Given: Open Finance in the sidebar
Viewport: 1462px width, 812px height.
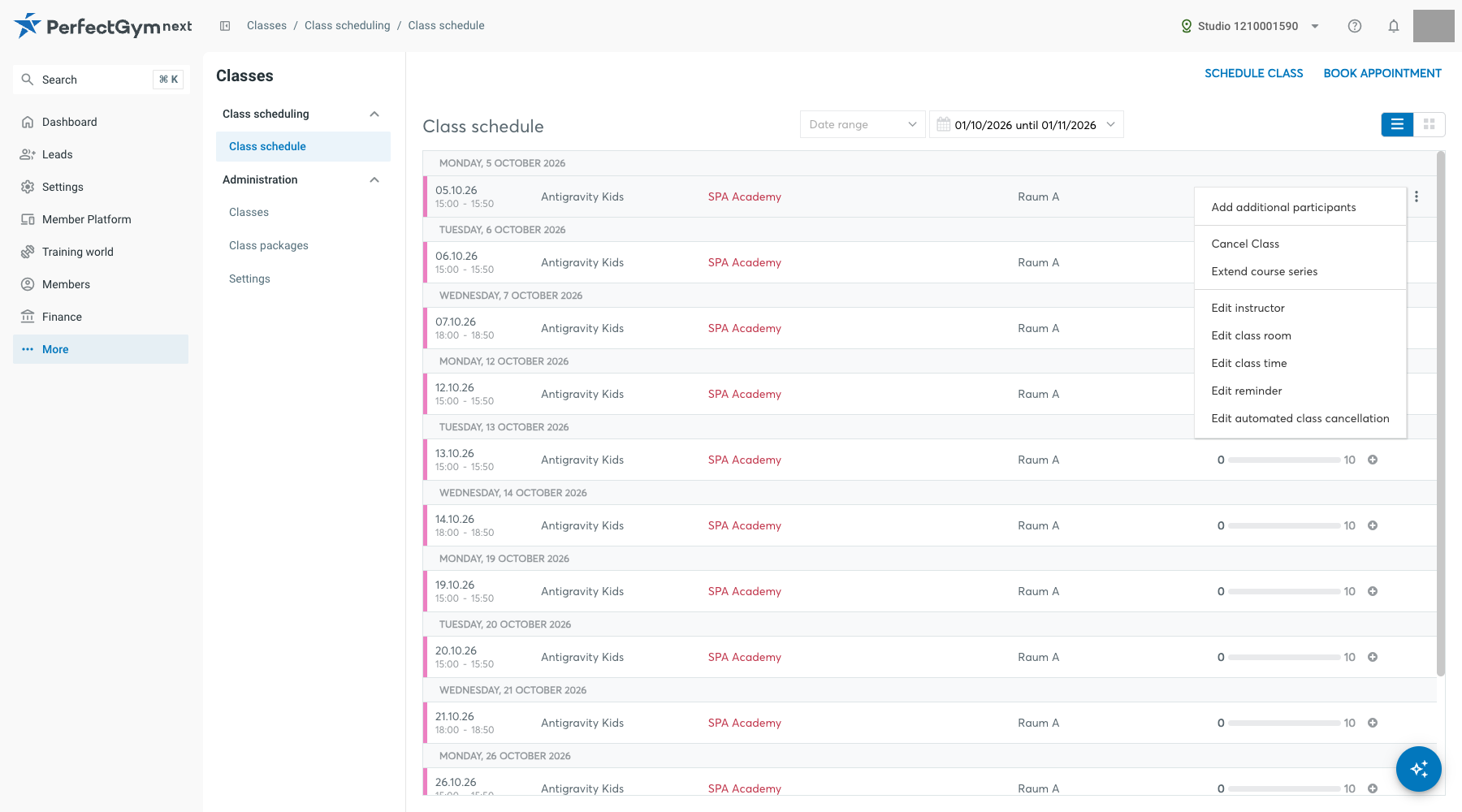Looking at the screenshot, I should (101, 317).
